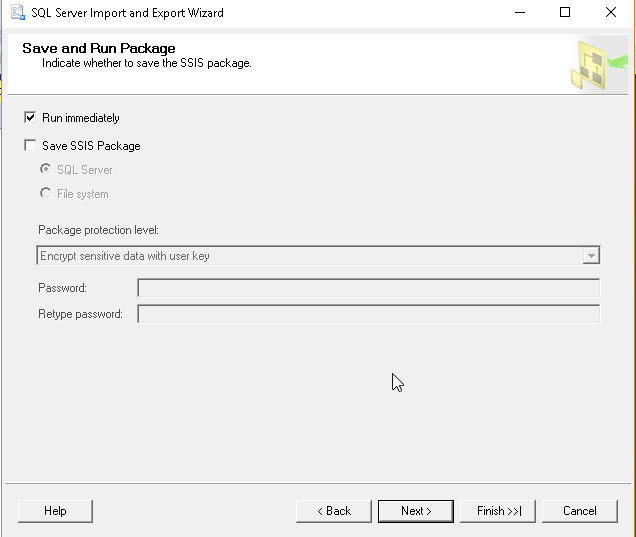Focus the Retype password field
This screenshot has width=636, height=537.
(369, 314)
